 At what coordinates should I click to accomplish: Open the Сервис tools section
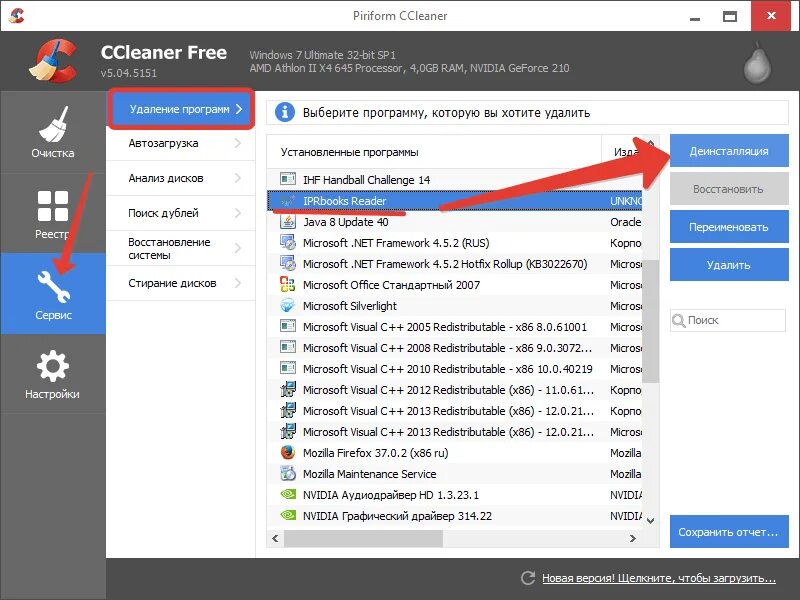point(53,294)
